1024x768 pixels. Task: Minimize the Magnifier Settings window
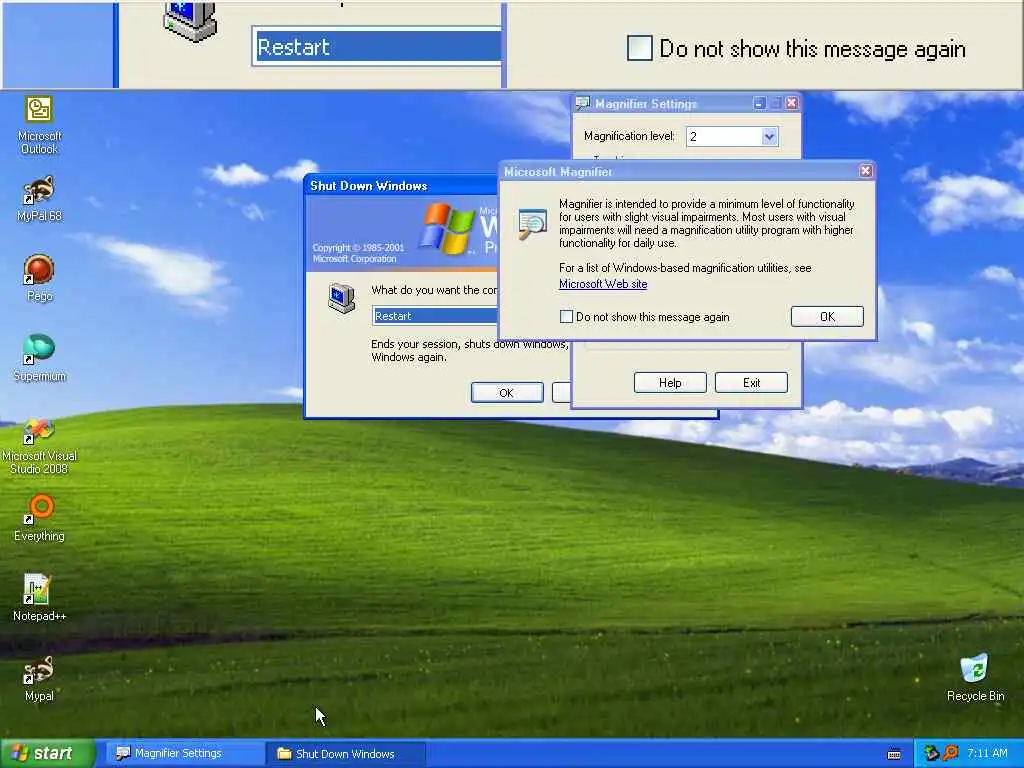point(760,103)
